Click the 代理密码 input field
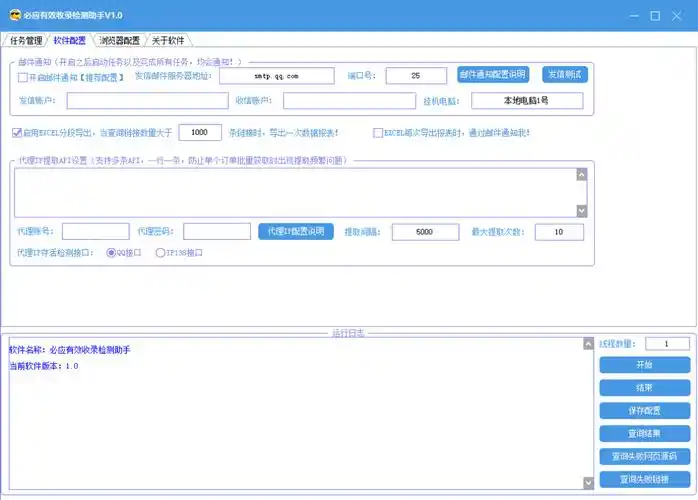Screen dimensions: 698x500 tap(217, 232)
